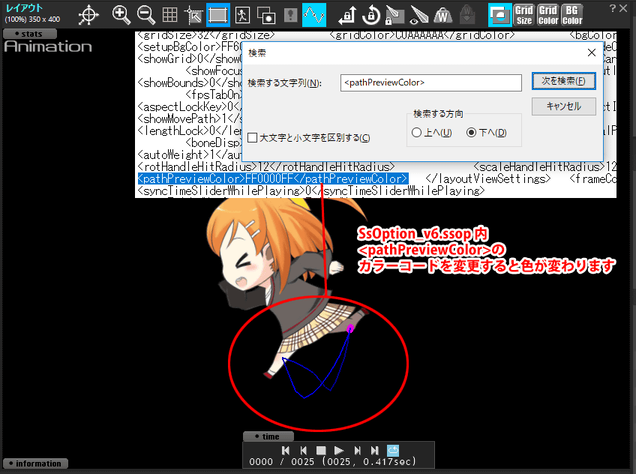
Task: Step back one frame
Action: pyautogui.click(x=303, y=450)
